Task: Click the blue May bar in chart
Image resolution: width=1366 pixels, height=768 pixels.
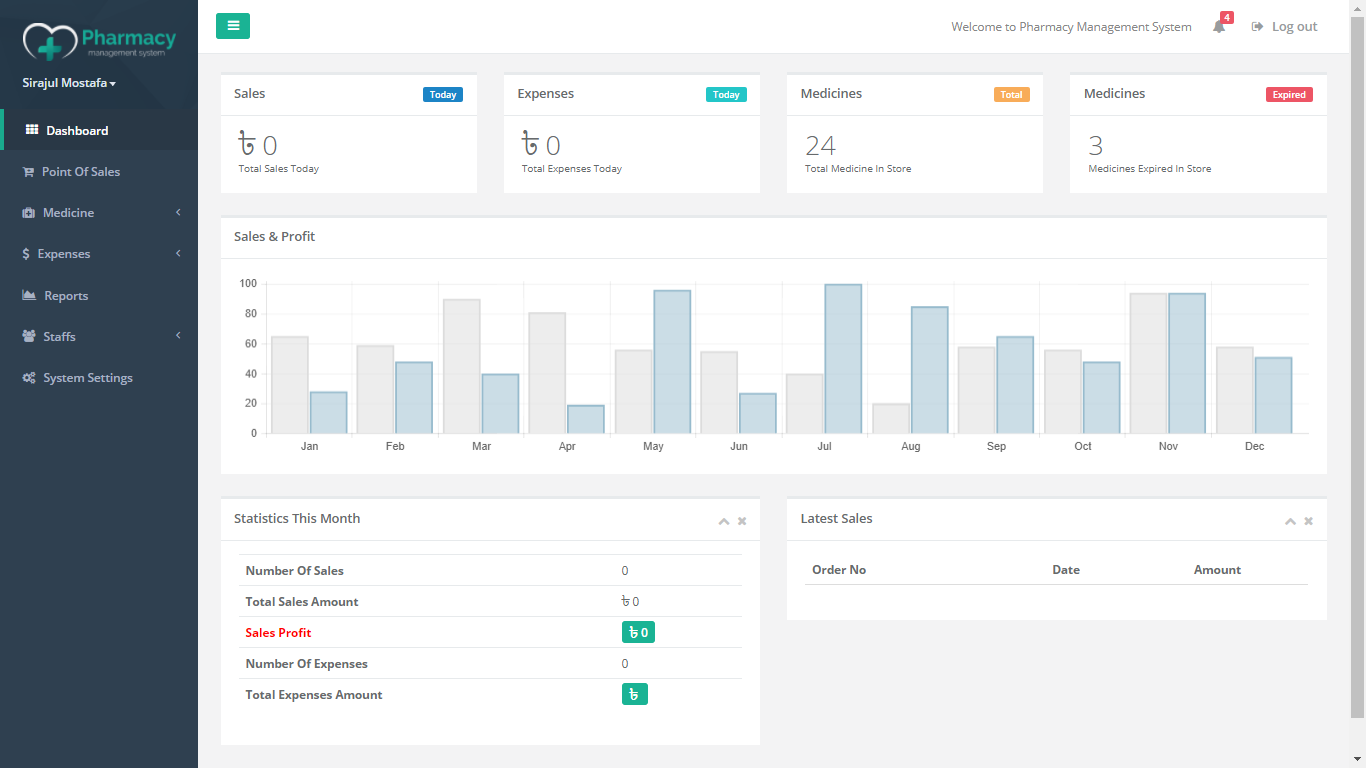Action: (x=672, y=362)
